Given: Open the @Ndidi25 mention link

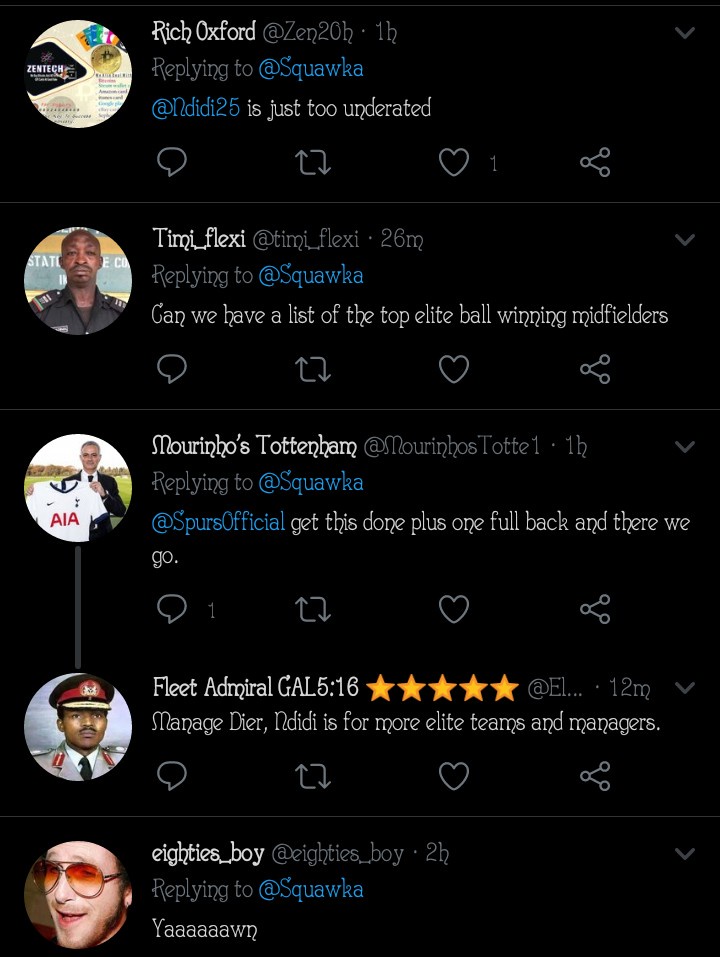Looking at the screenshot, I should click(x=196, y=108).
